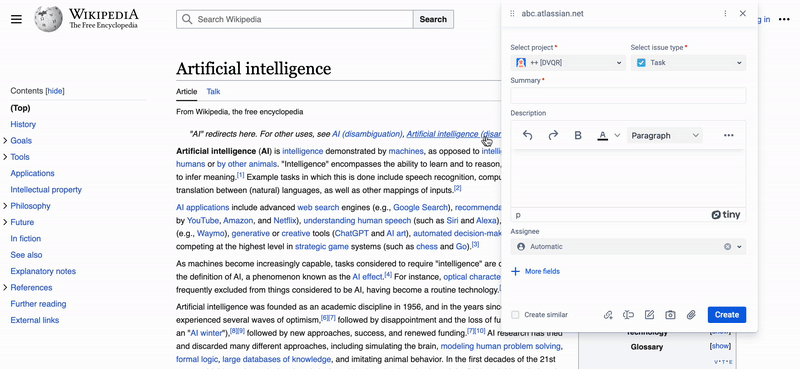Select the Article tab
The height and width of the screenshot is (369, 800).
tap(186, 92)
